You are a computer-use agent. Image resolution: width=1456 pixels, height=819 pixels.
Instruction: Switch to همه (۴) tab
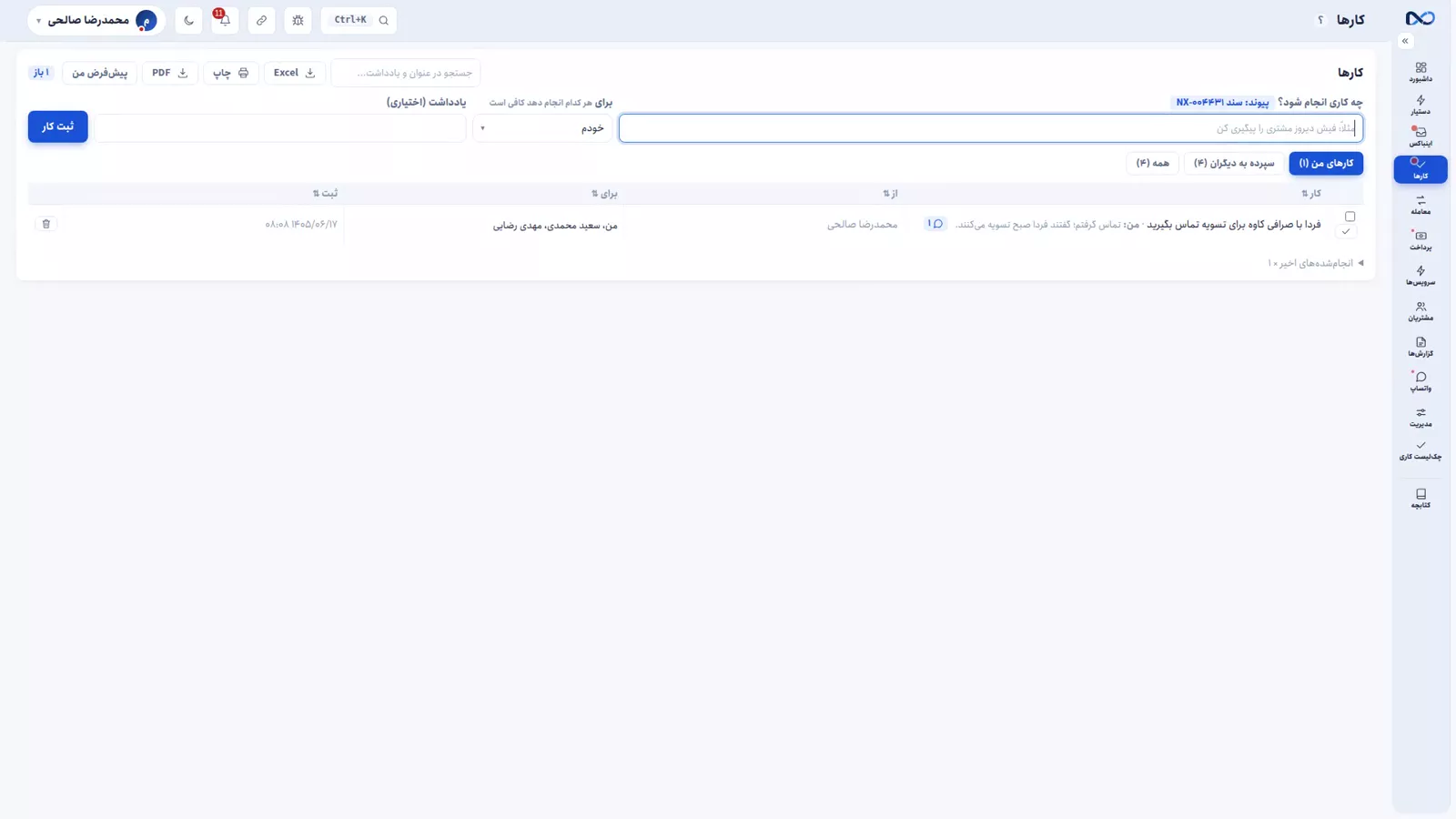(x=1152, y=163)
